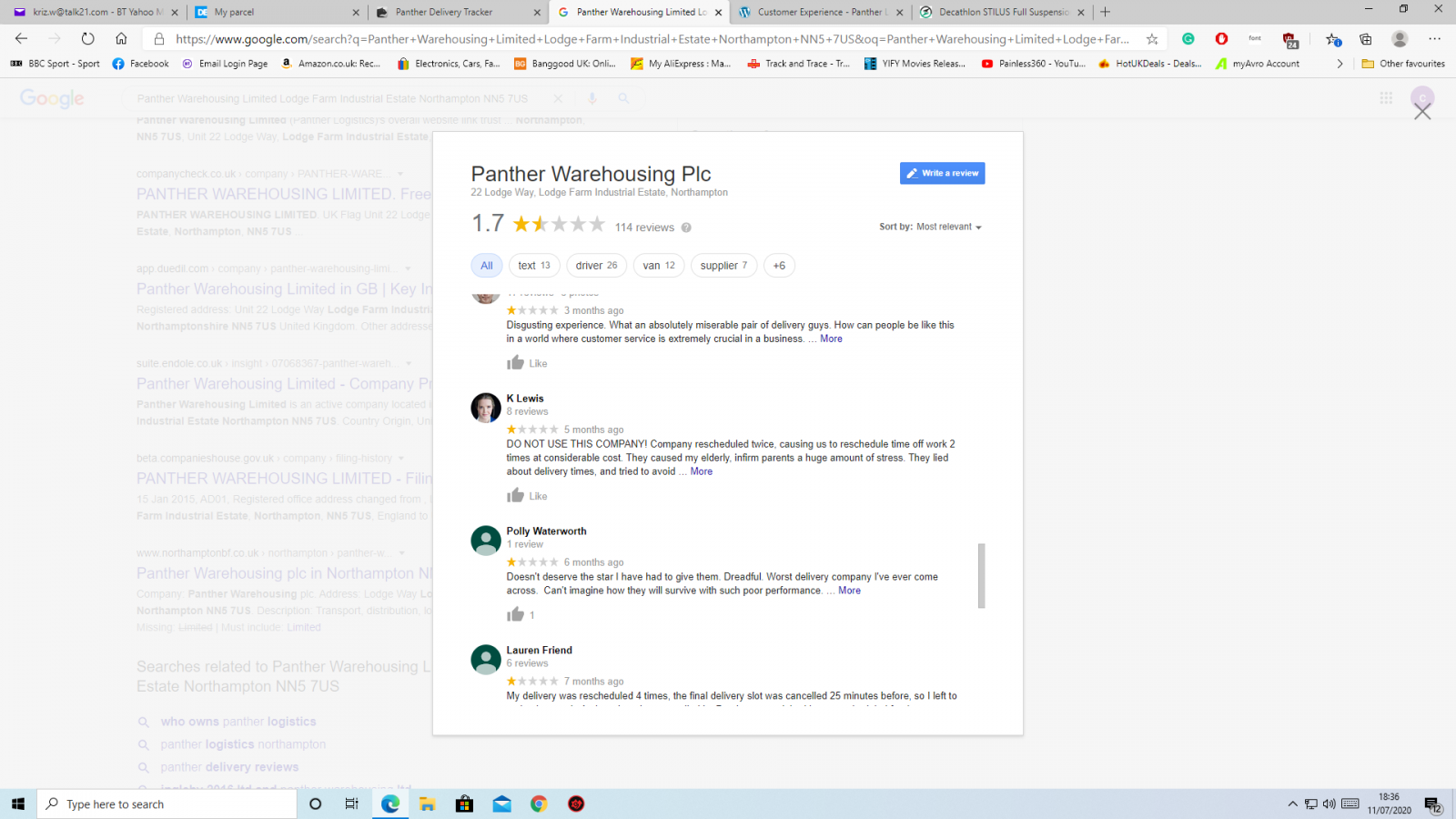Open K Lewis profile photo
The image size is (1456, 819).
[486, 408]
